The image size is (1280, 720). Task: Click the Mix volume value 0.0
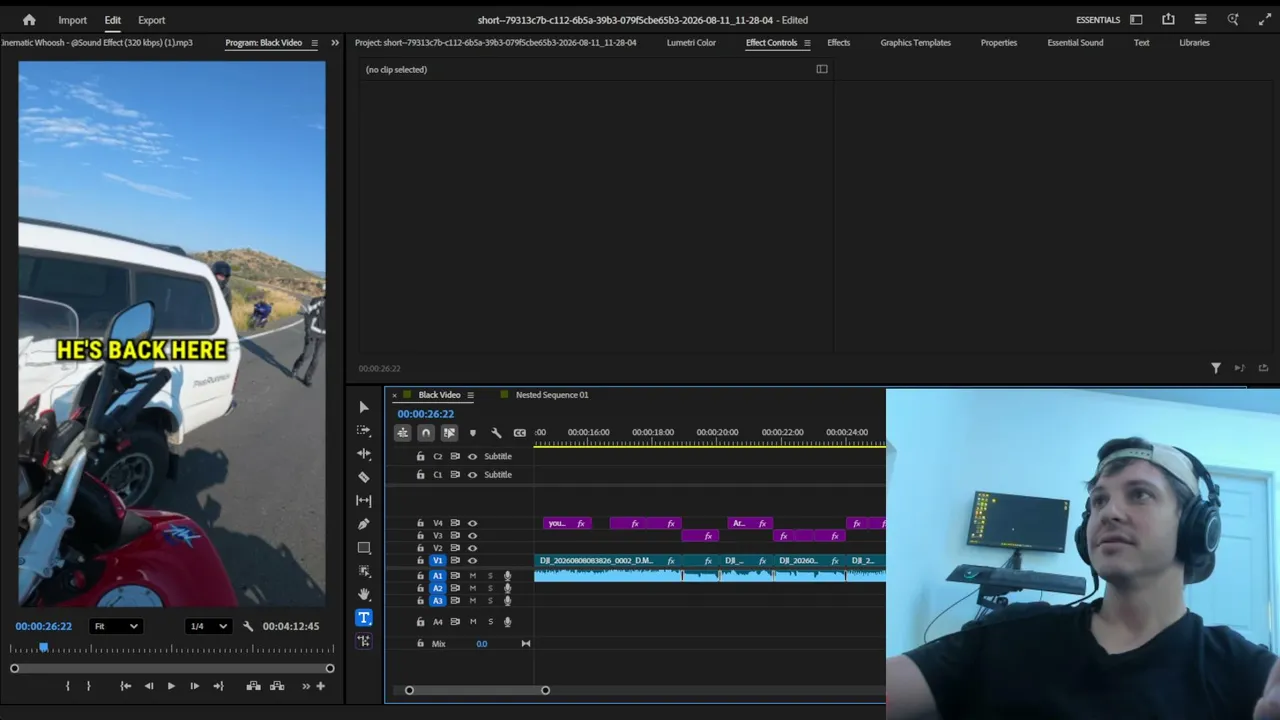click(482, 644)
